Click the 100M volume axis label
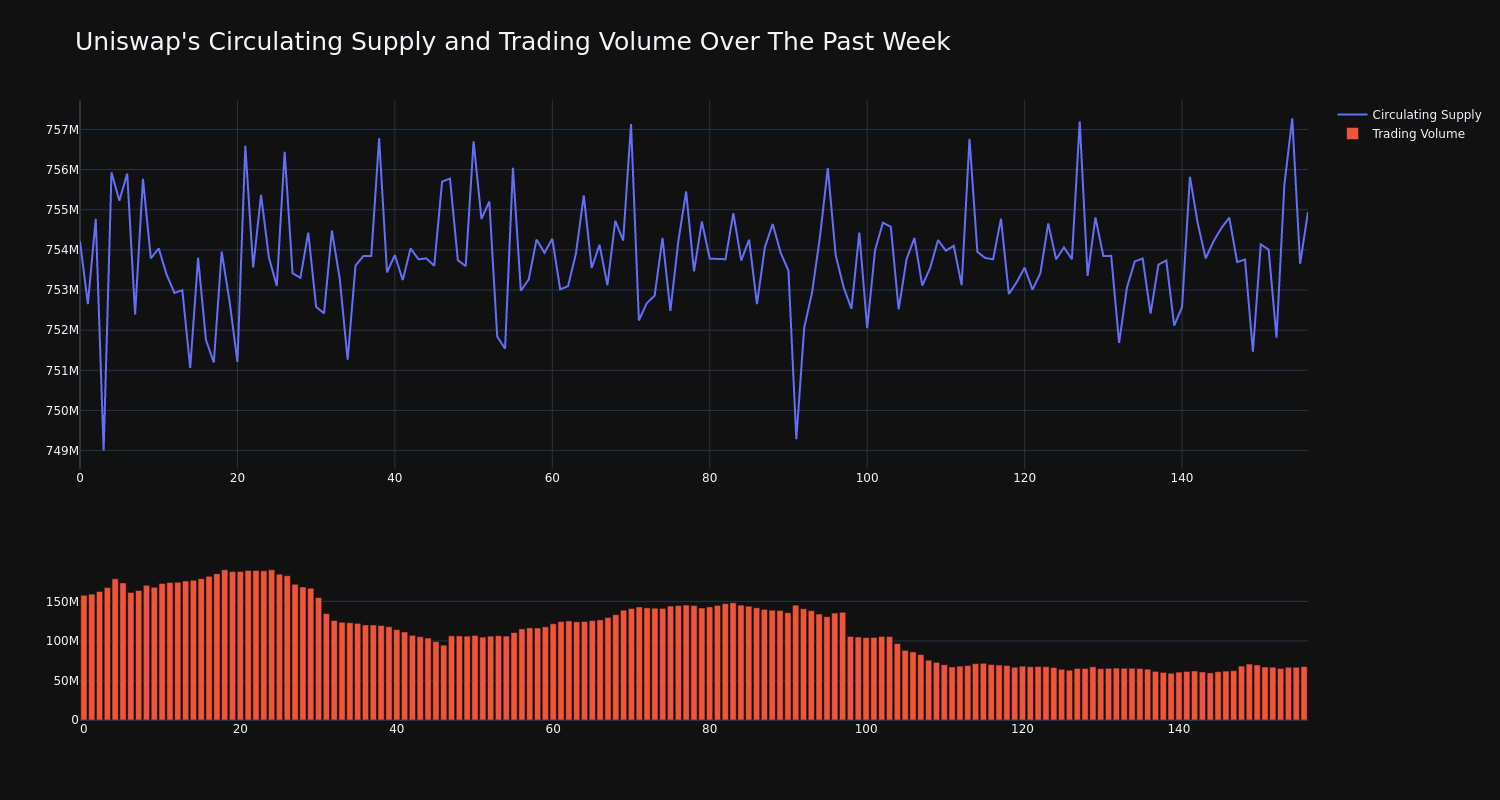 tap(62, 641)
